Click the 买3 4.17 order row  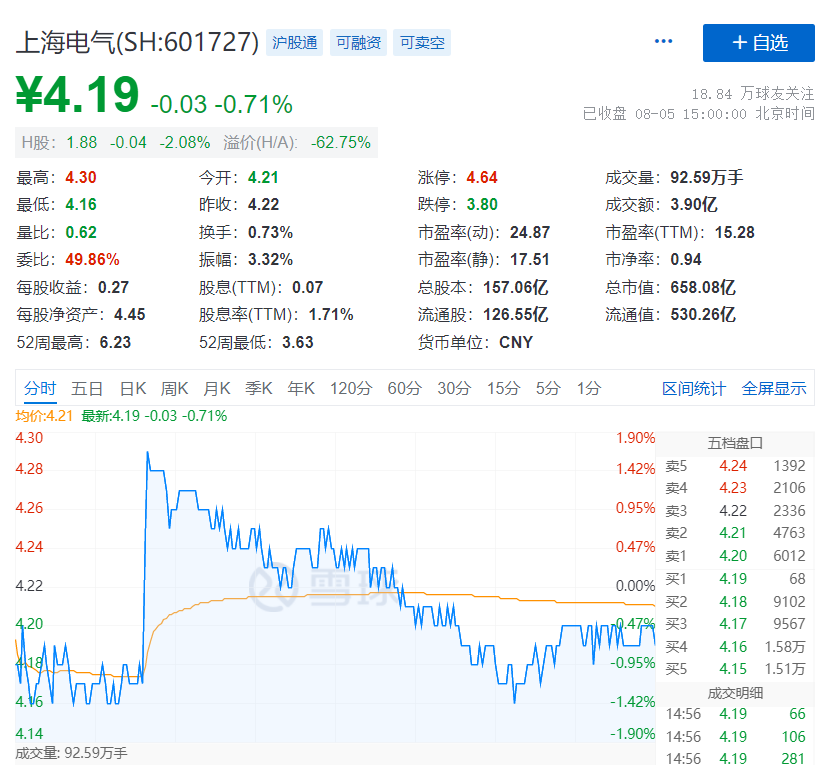[735, 624]
